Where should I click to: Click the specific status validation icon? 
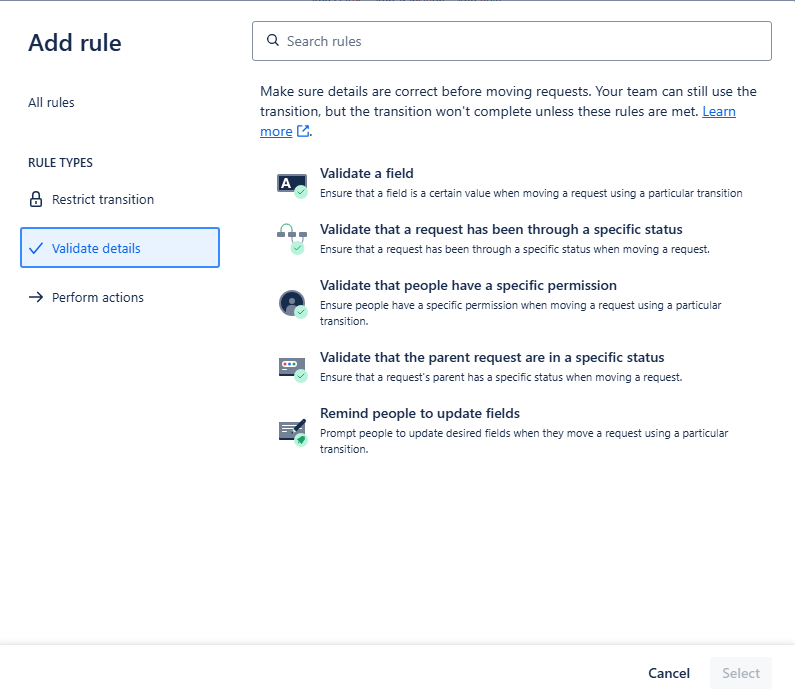coord(292,239)
